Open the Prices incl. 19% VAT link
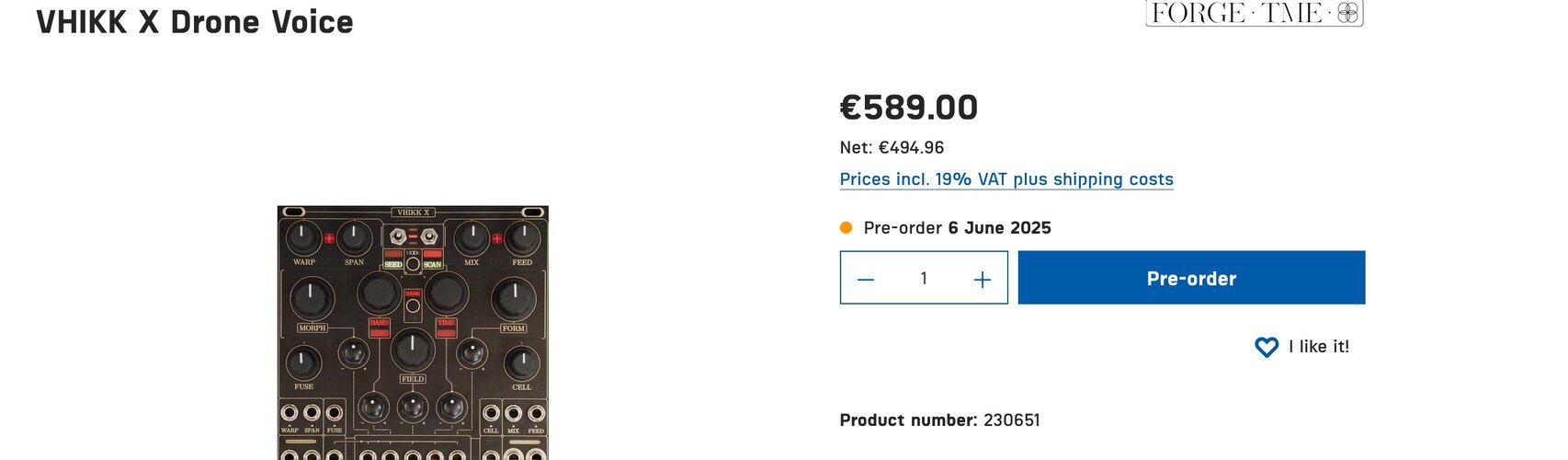This screenshot has height=460, width=1568. pyautogui.click(x=1006, y=179)
